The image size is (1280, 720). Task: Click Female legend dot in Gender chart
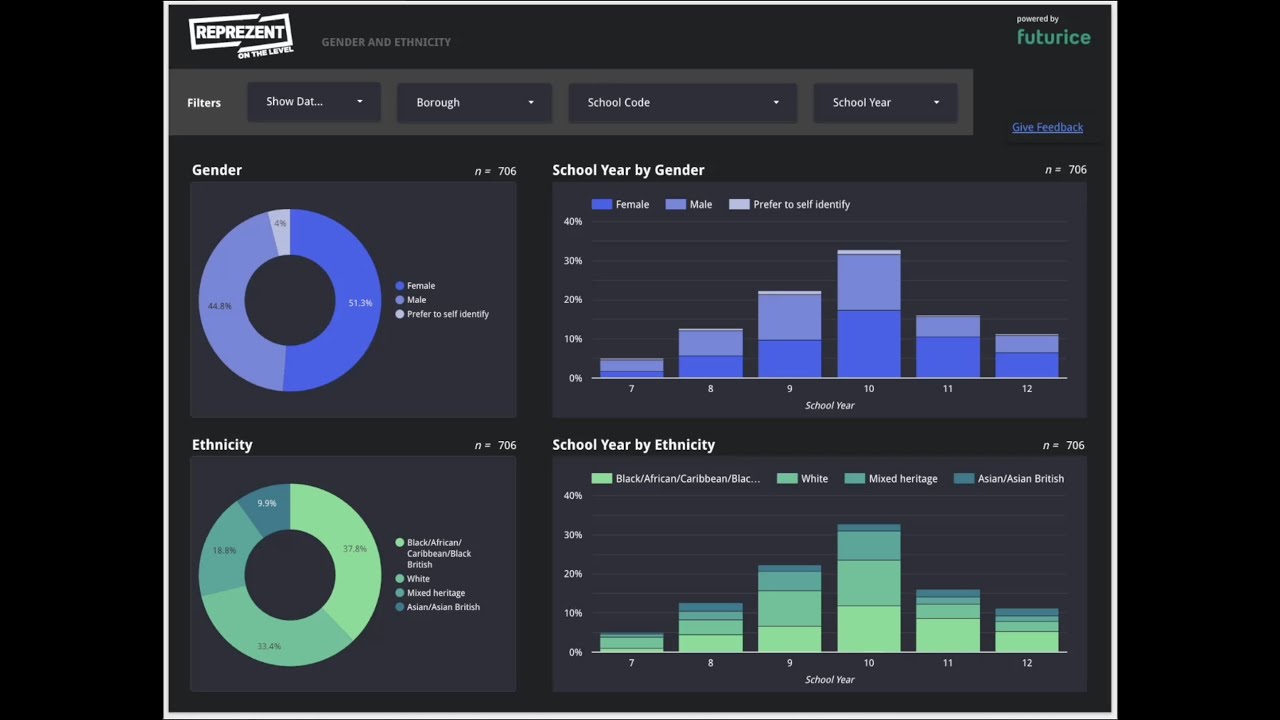pos(400,286)
